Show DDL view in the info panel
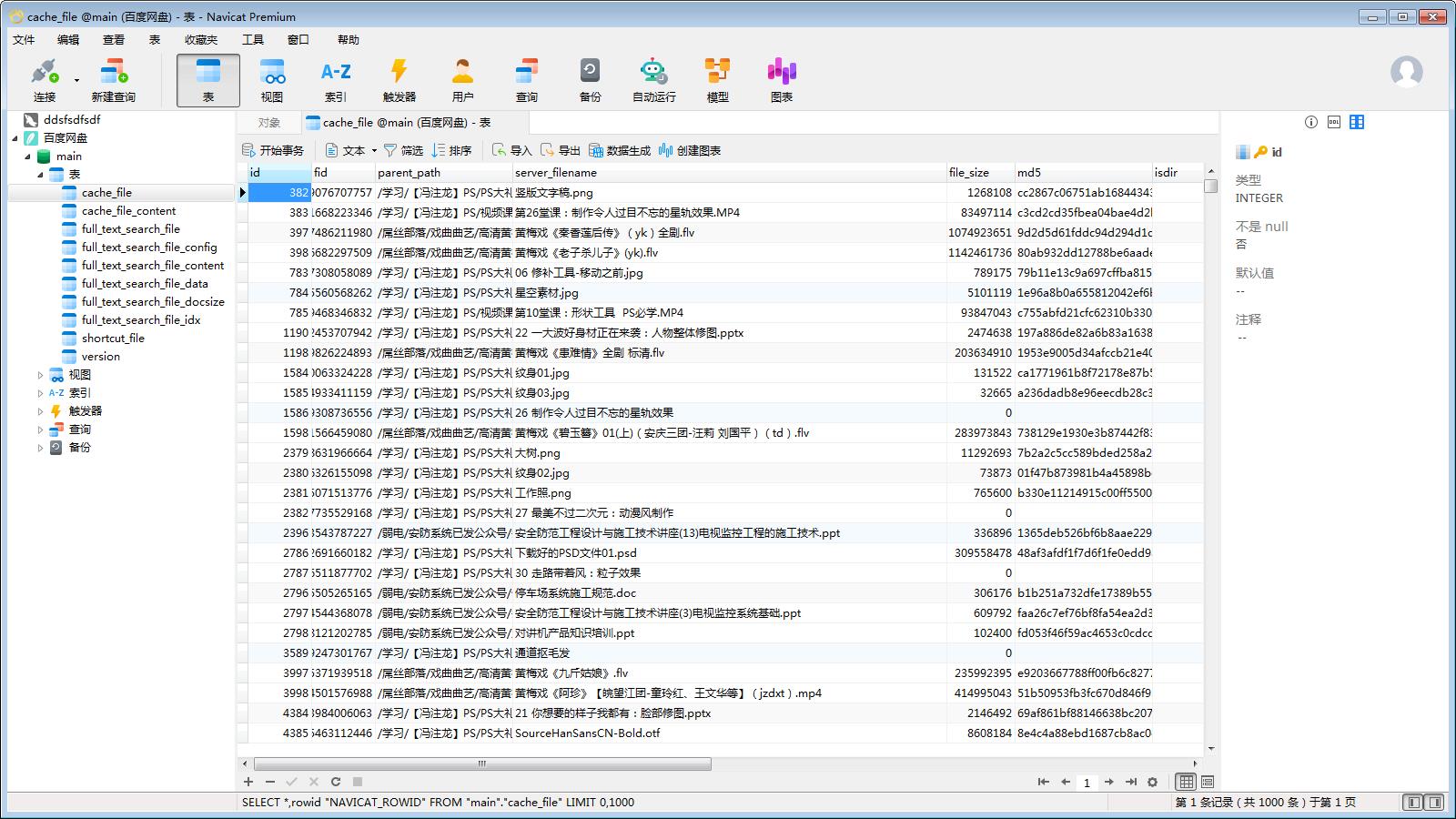 click(x=1334, y=122)
